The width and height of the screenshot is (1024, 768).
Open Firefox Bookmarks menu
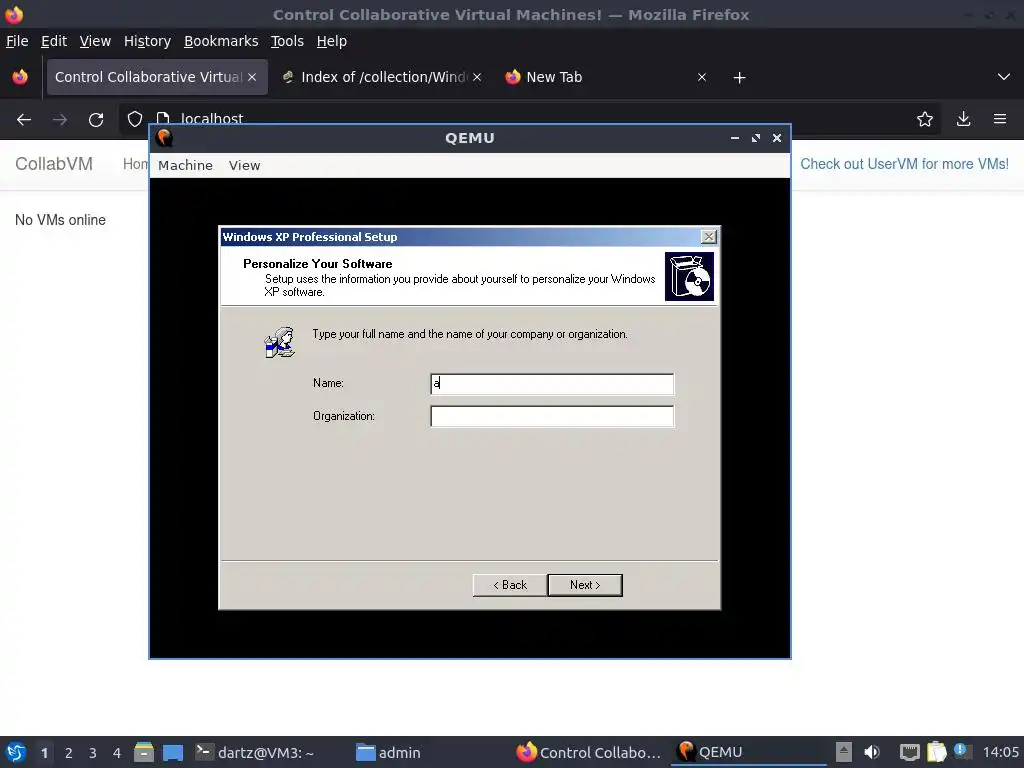tap(221, 41)
